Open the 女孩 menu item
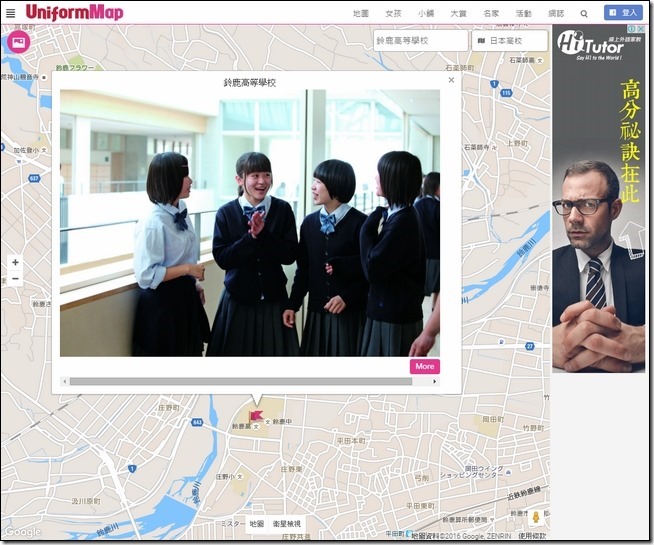Image resolution: width=654 pixels, height=545 pixels. (394, 14)
